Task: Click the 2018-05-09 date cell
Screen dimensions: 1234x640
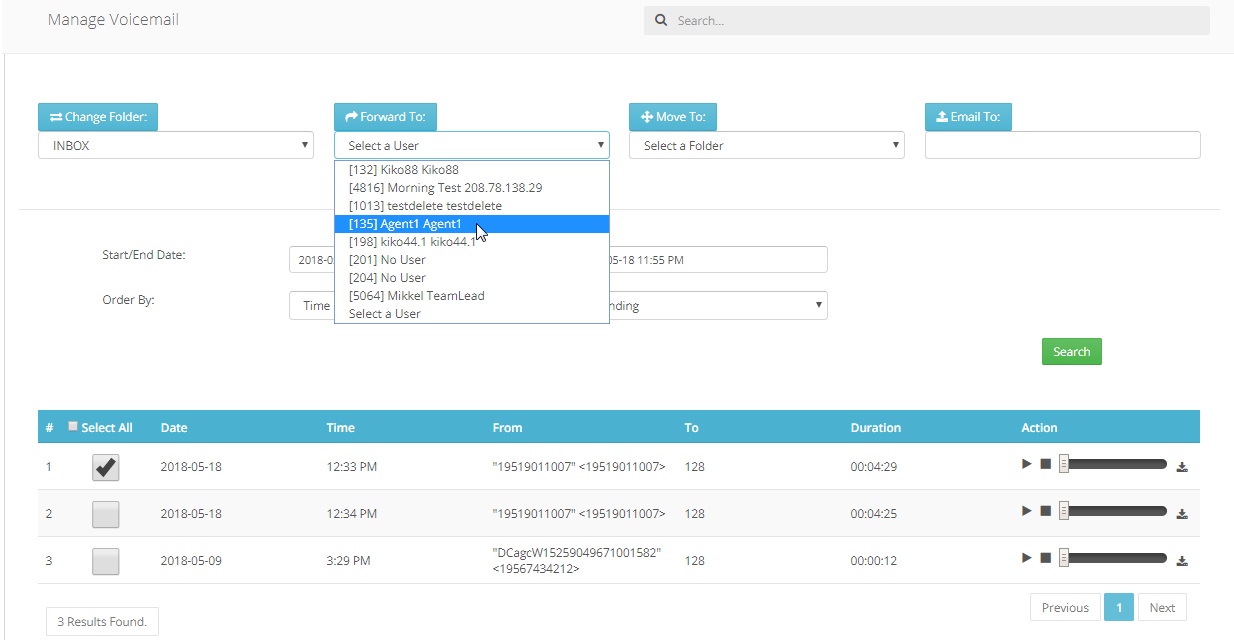Action: click(x=191, y=561)
